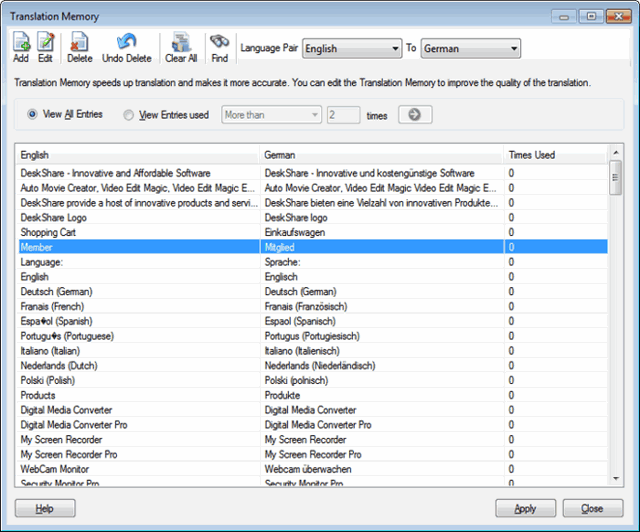Select 'Auto Movie Creator, Video Edit Magic' English entry
Image resolution: width=640 pixels, height=532 pixels.
click(138, 188)
